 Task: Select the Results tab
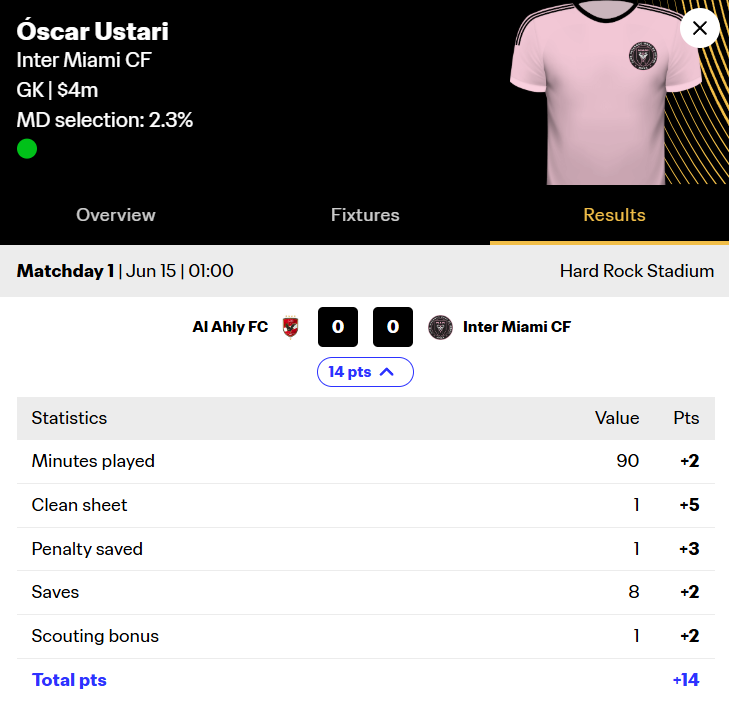click(614, 215)
